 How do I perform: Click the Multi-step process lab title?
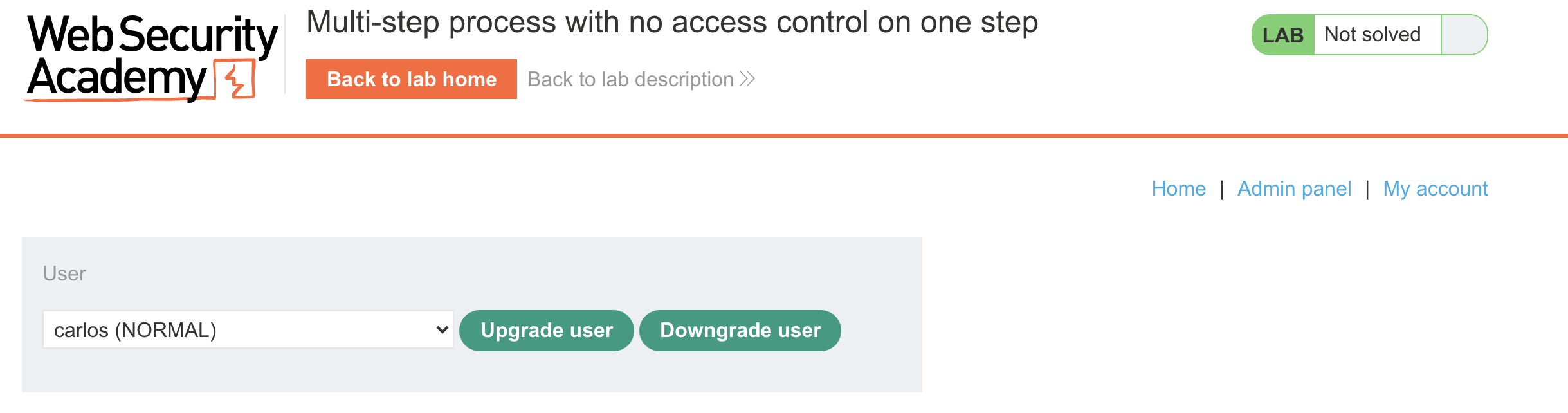click(x=672, y=23)
